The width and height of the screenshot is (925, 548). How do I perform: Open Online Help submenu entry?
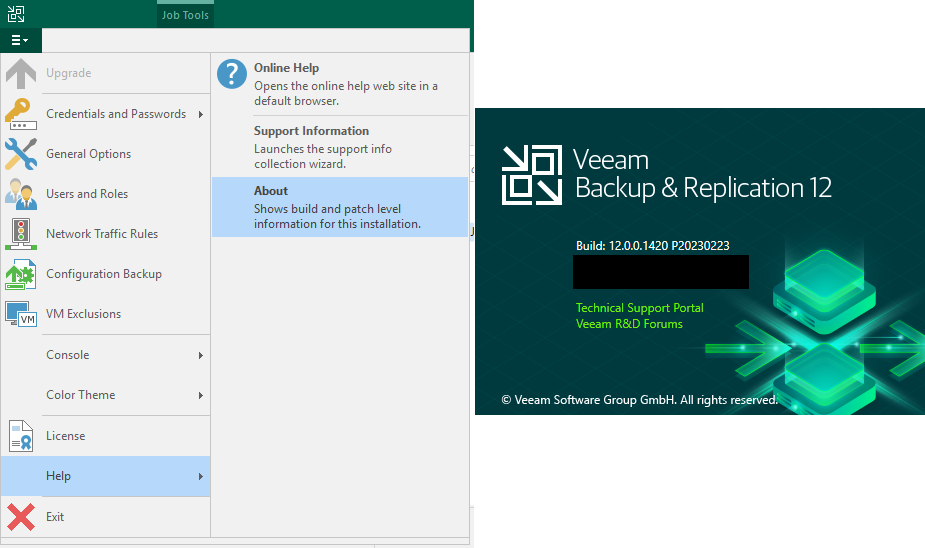(340, 84)
